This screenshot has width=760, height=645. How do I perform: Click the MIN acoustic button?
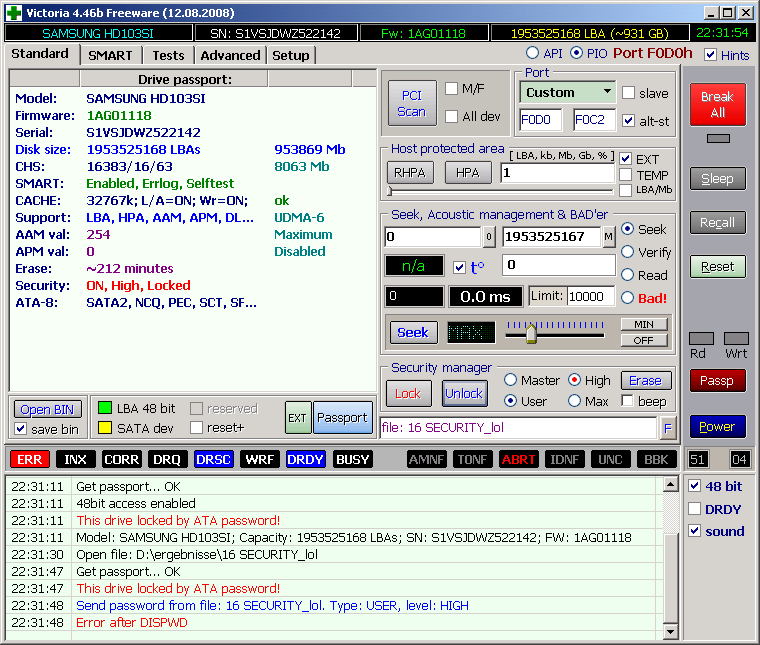coord(644,324)
